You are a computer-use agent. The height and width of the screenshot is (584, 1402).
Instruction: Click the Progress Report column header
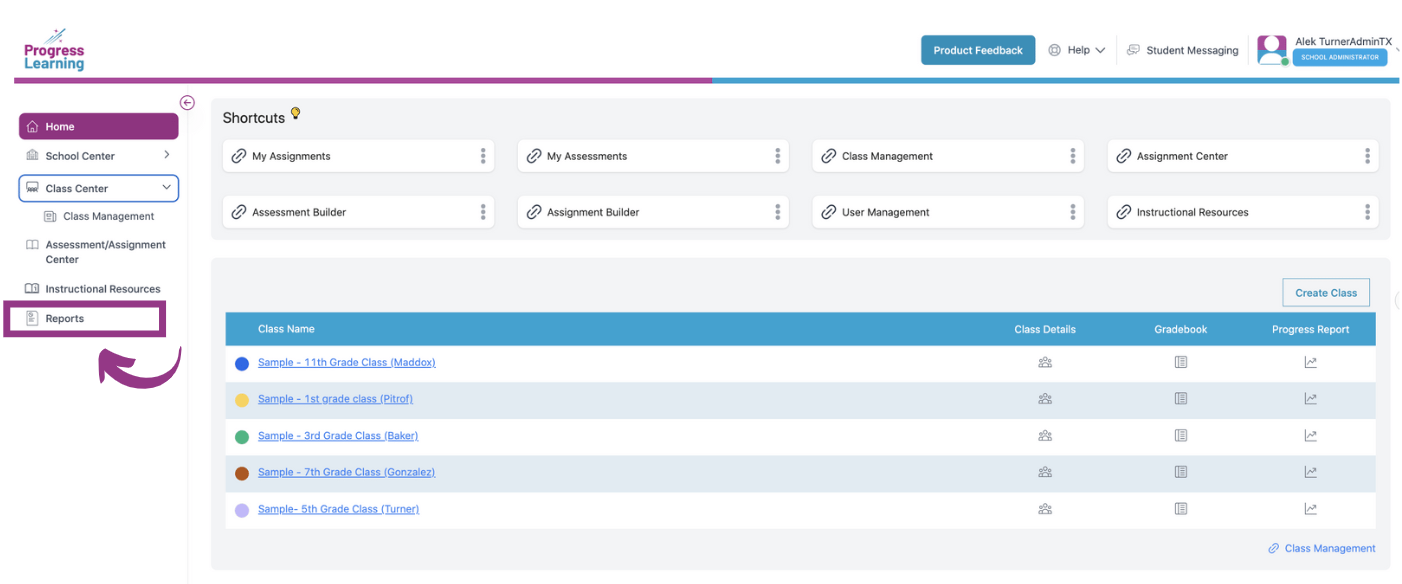pos(1311,329)
